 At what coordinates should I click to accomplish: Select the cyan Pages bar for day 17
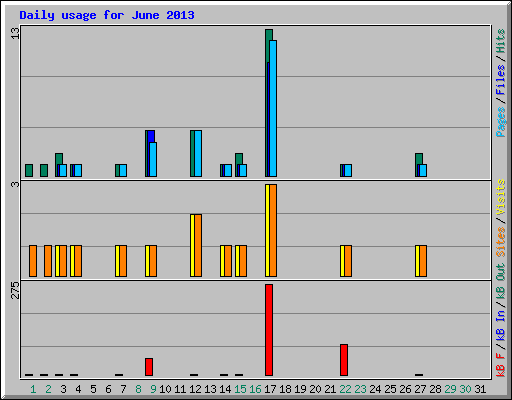click(x=273, y=108)
